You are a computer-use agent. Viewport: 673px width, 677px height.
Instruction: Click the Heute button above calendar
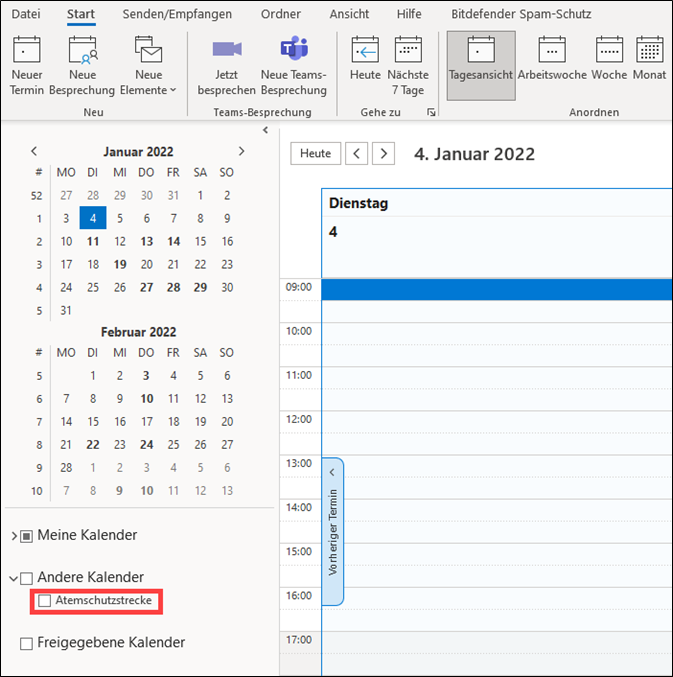tap(315, 153)
